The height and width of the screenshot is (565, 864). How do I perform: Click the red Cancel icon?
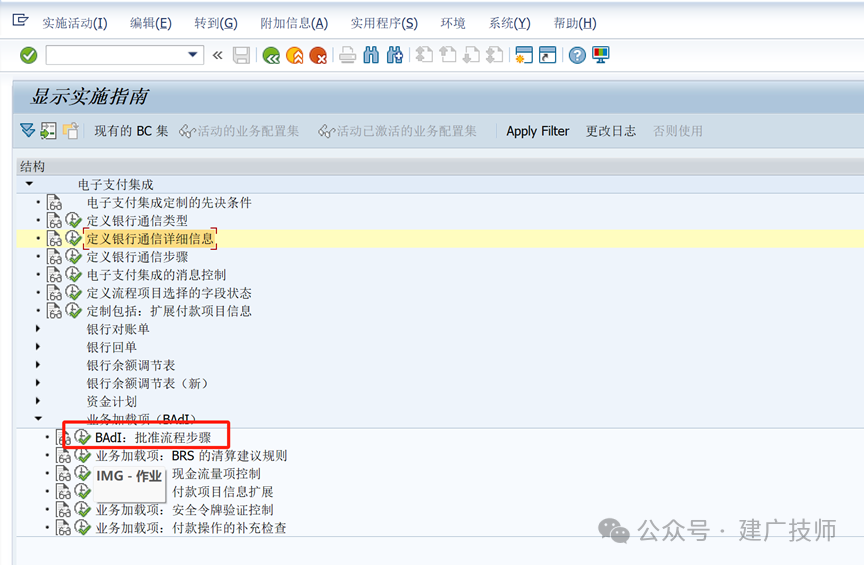point(318,55)
